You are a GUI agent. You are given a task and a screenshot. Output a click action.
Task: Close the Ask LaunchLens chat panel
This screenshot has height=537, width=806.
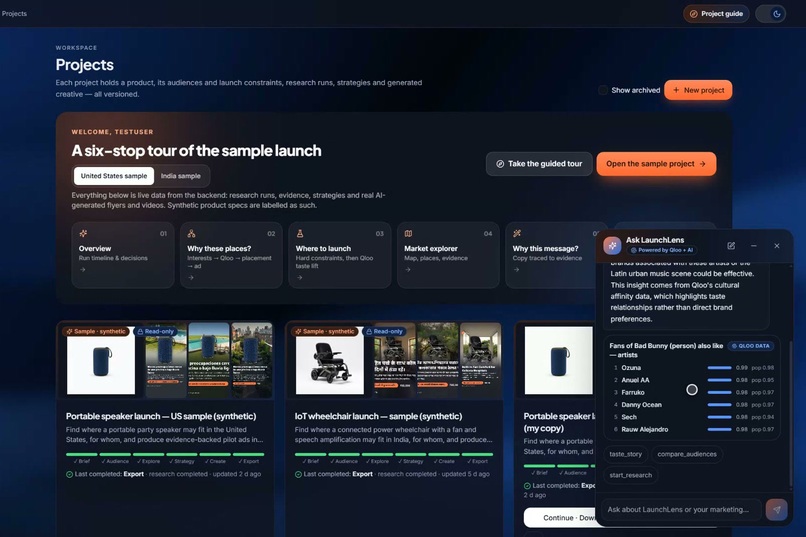pyautogui.click(x=777, y=246)
